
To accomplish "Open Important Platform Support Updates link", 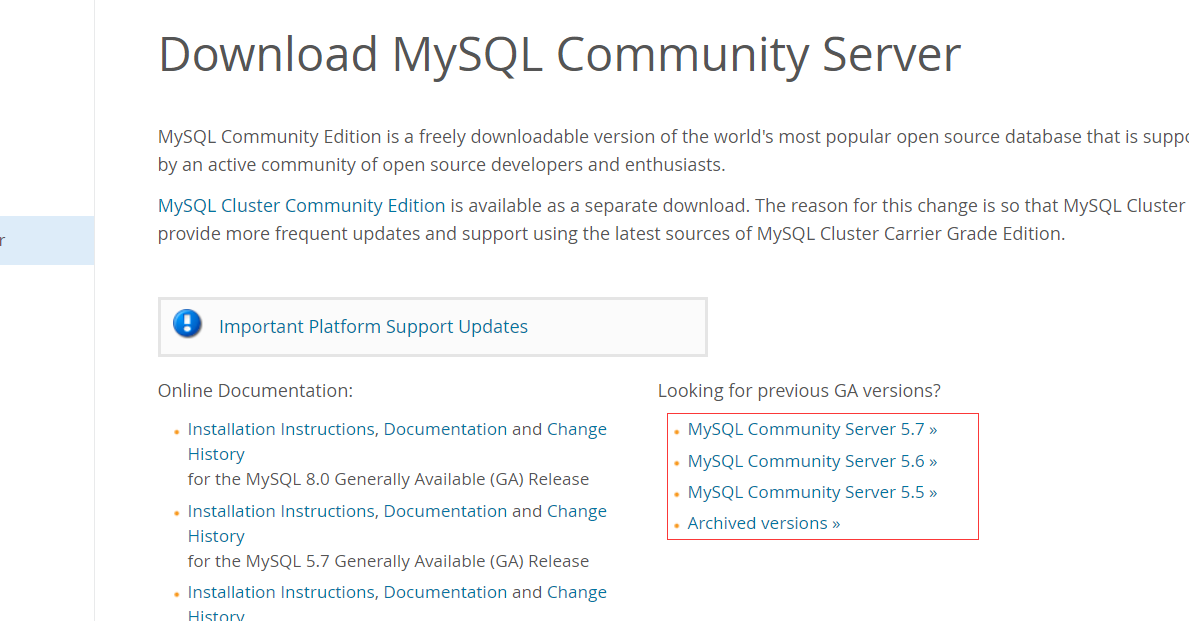I will pyautogui.click(x=373, y=326).
